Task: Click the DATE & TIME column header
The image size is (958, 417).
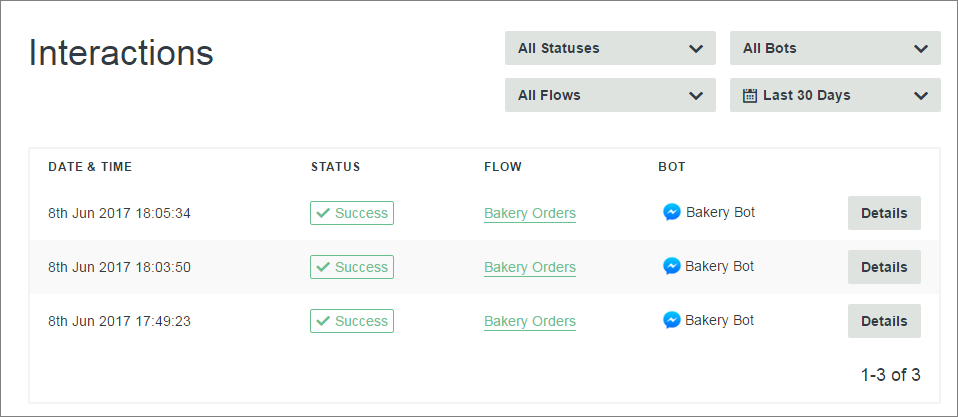Action: [x=90, y=167]
